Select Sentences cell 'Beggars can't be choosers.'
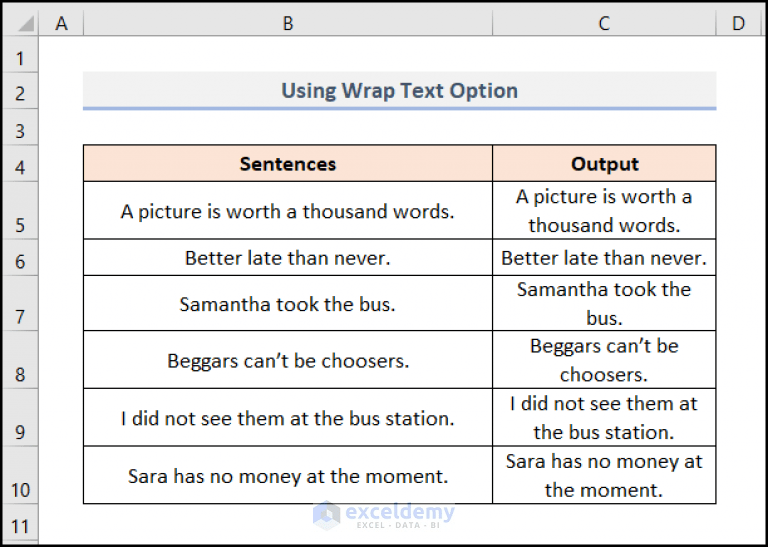The height and width of the screenshot is (547, 768). (288, 360)
